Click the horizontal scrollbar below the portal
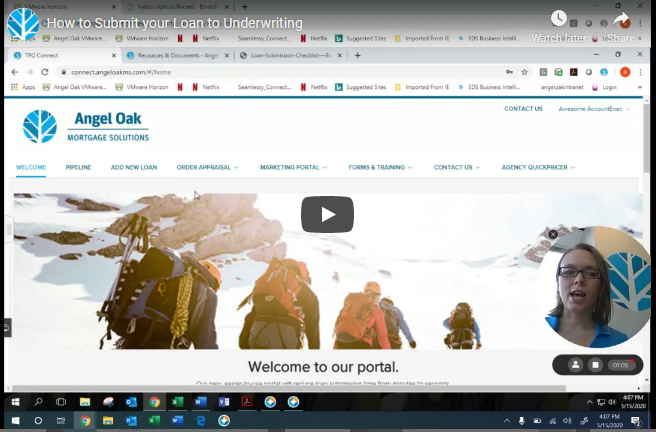Image resolution: width=656 pixels, height=432 pixels. click(289, 388)
